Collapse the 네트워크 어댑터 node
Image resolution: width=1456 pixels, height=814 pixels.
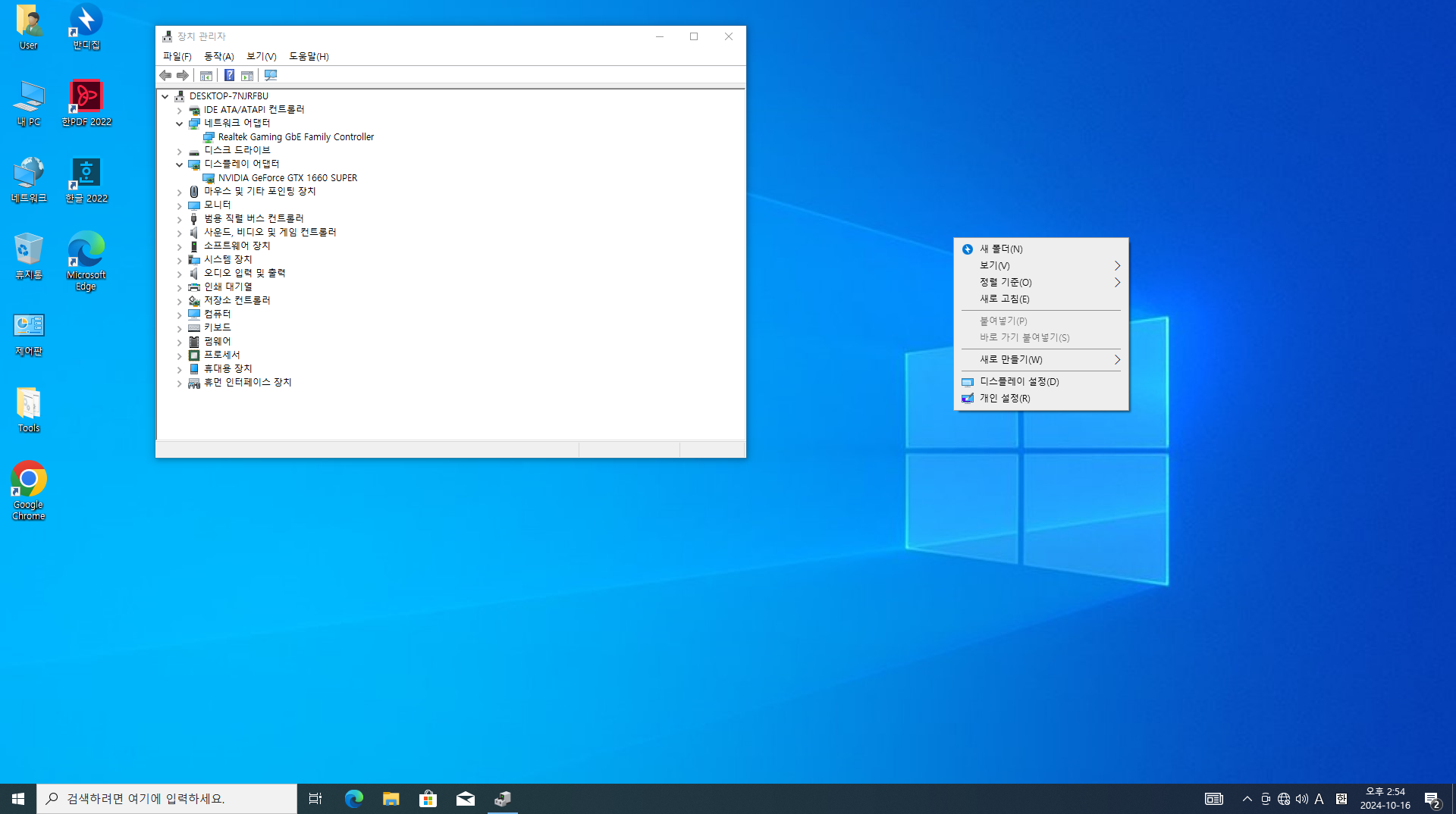tap(180, 124)
